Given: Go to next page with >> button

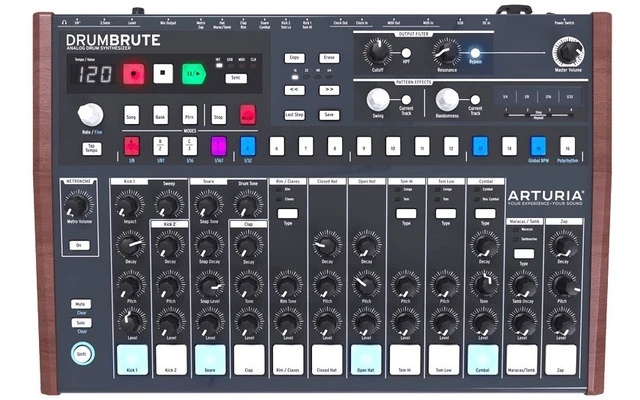Looking at the screenshot, I should pos(329,90).
